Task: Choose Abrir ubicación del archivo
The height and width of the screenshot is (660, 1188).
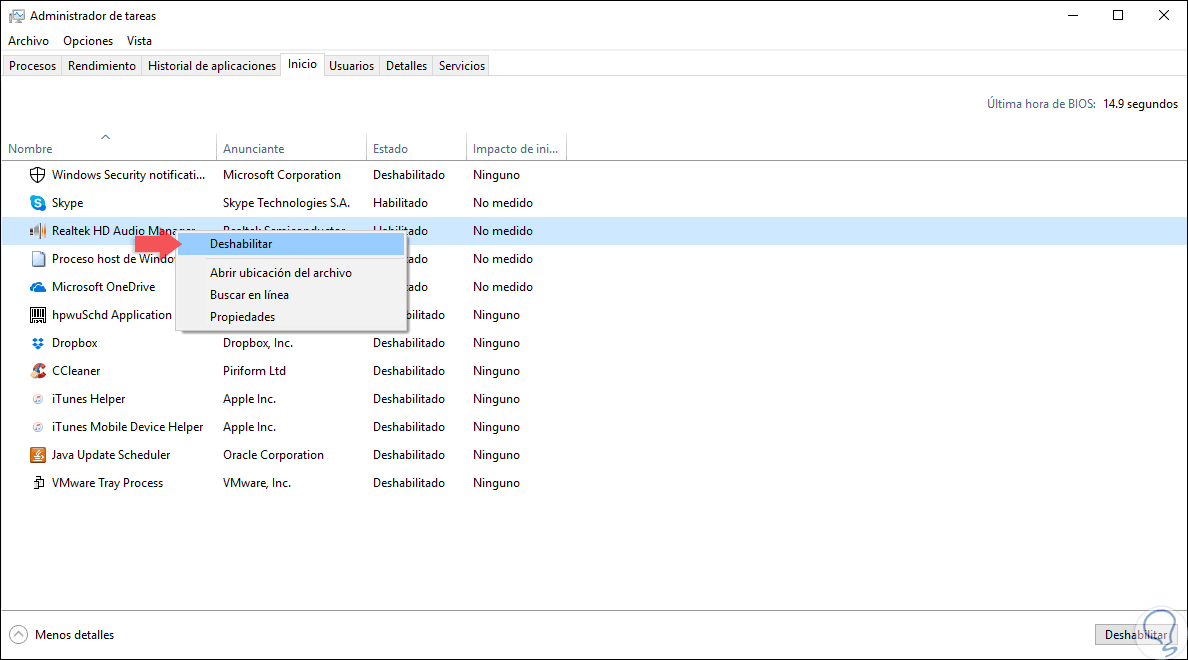Action: pos(291,273)
